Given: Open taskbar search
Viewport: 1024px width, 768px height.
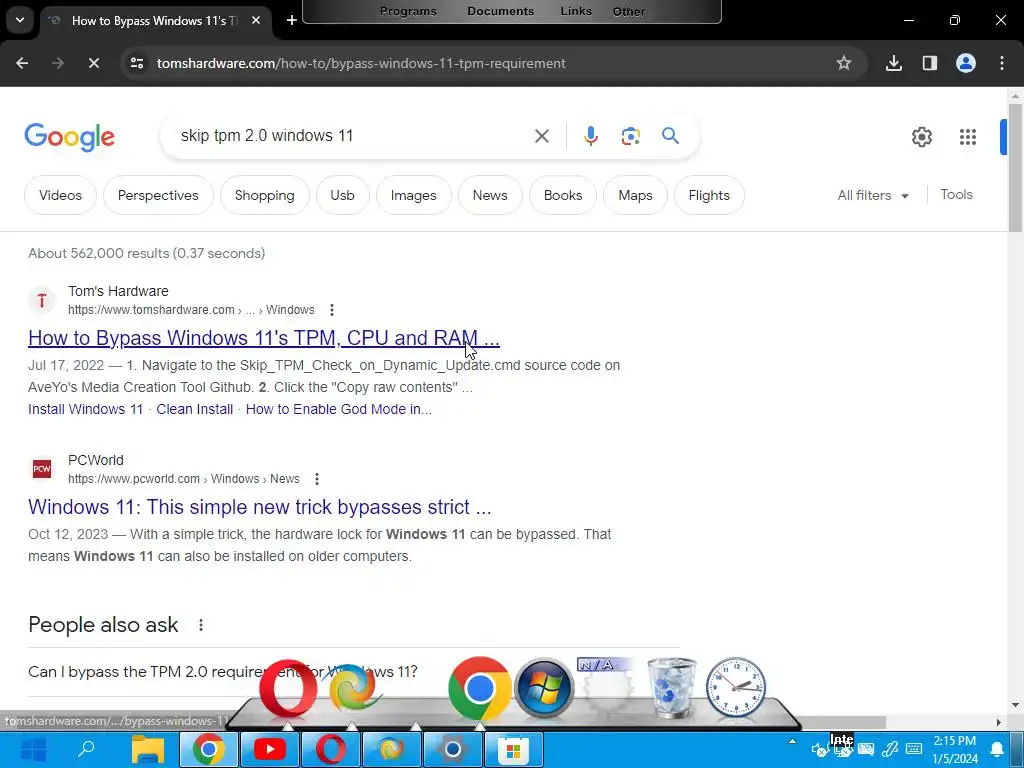Looking at the screenshot, I should [x=86, y=750].
